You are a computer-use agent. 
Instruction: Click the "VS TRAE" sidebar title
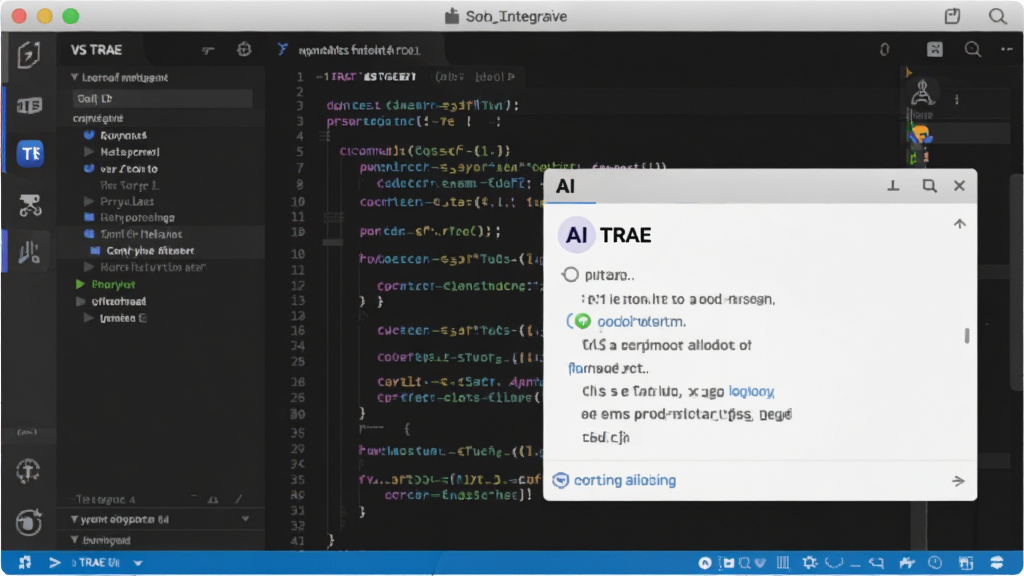pos(97,50)
